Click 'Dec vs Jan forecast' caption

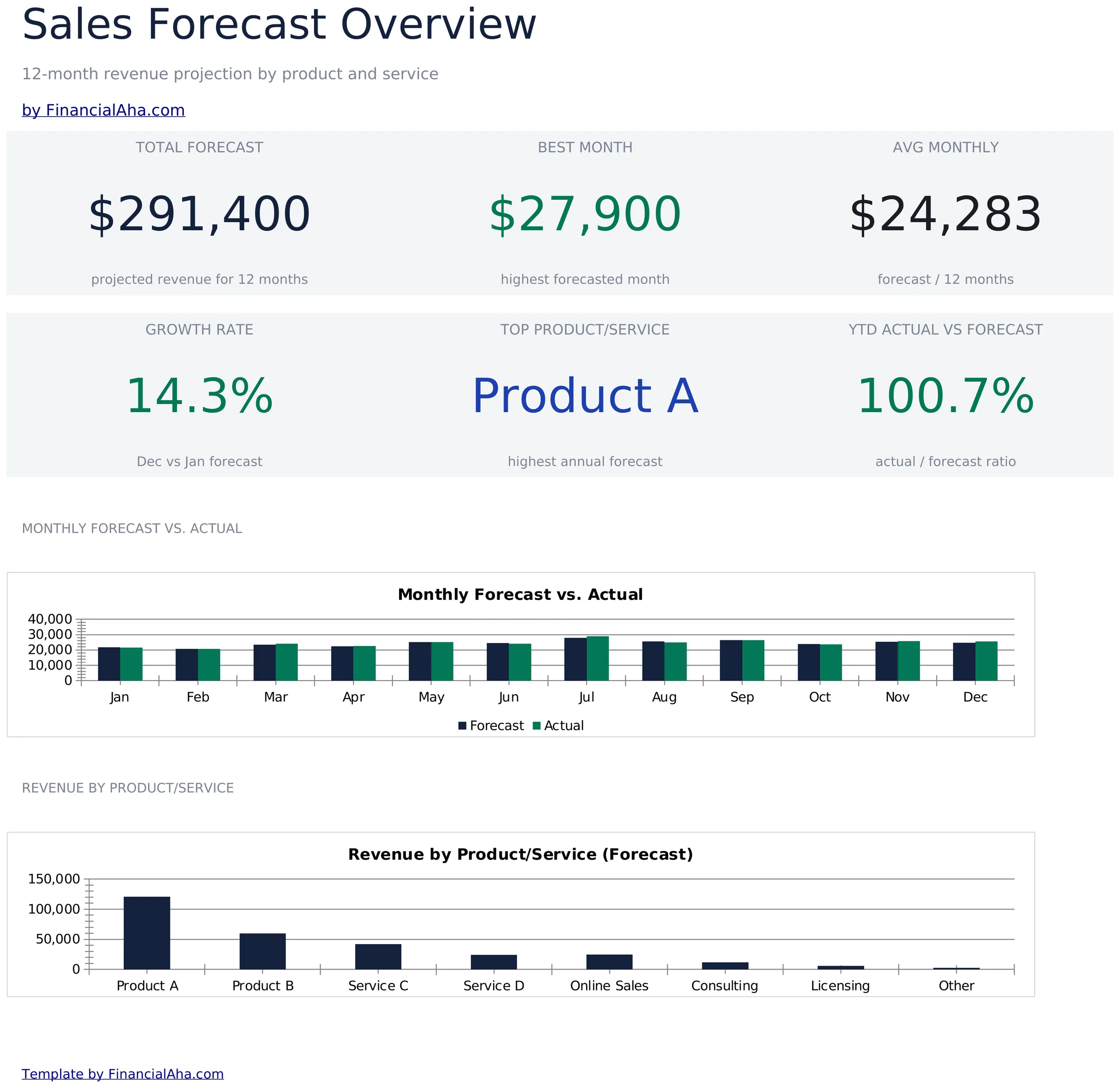pos(199,462)
